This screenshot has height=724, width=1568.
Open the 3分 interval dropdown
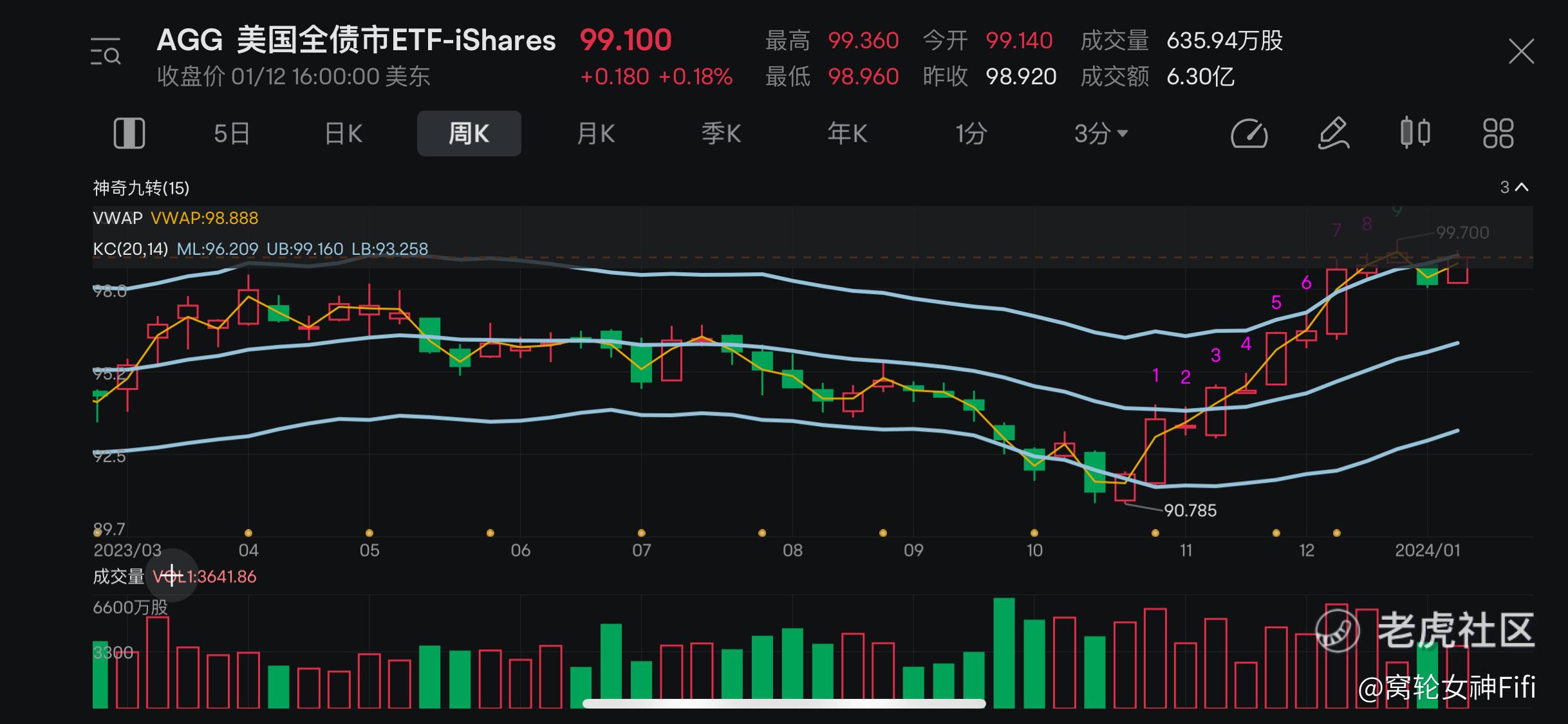1101,133
